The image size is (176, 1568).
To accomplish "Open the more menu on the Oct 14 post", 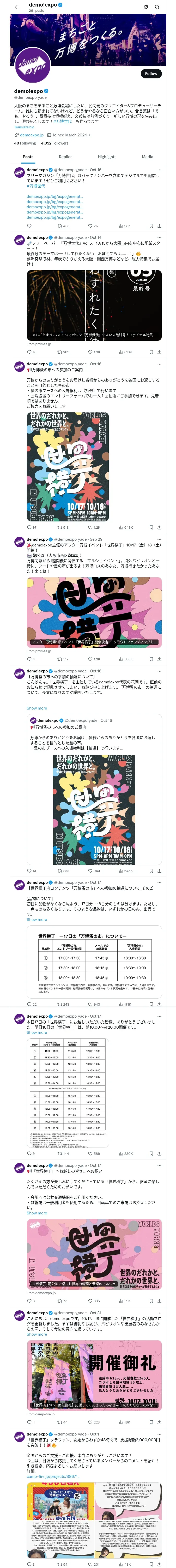I will click(160, 237).
